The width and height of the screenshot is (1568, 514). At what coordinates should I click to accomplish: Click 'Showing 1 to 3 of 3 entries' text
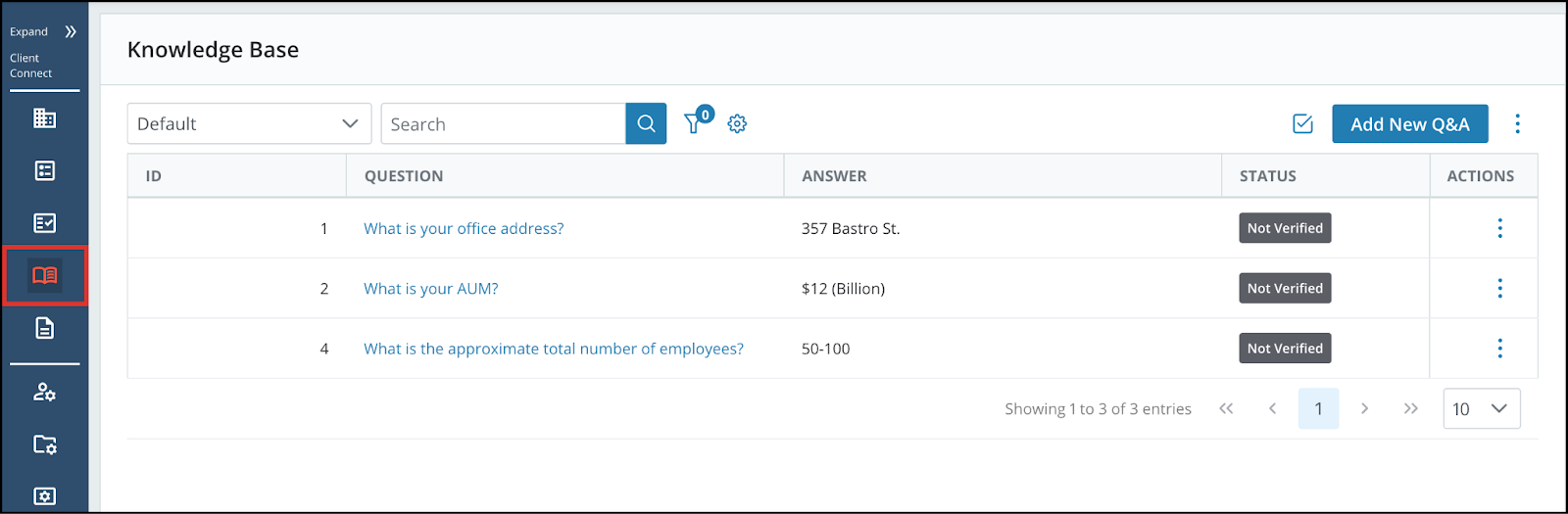pos(1098,409)
